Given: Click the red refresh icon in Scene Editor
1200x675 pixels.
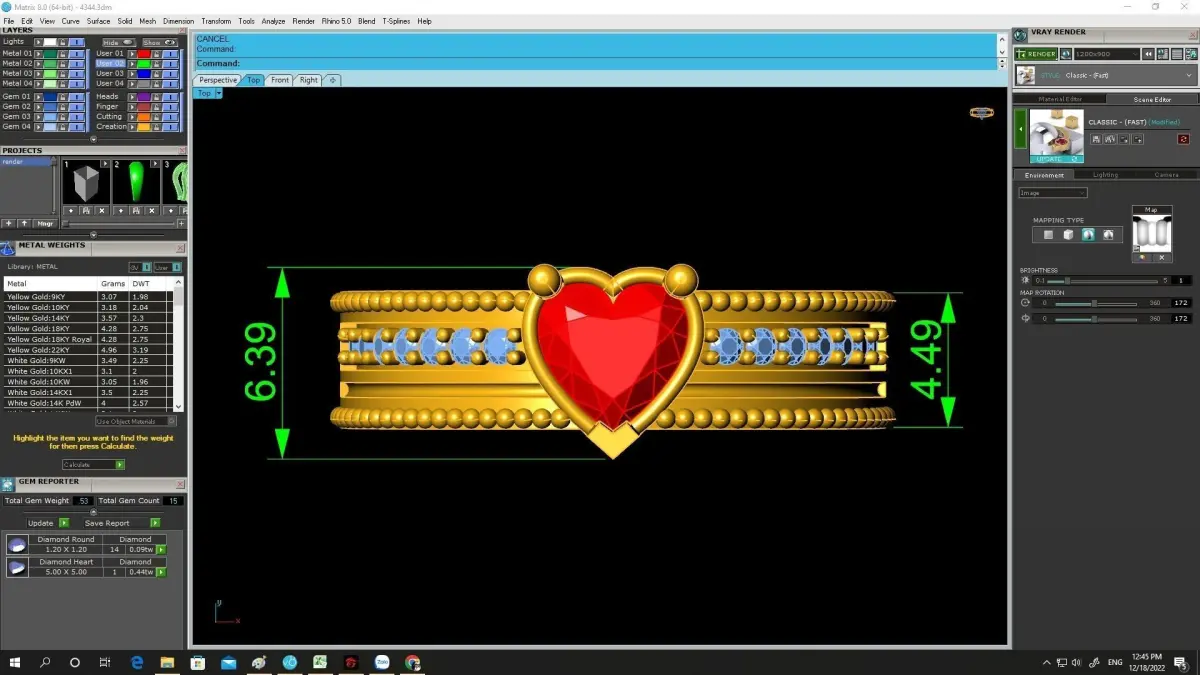Looking at the screenshot, I should coord(1183,139).
